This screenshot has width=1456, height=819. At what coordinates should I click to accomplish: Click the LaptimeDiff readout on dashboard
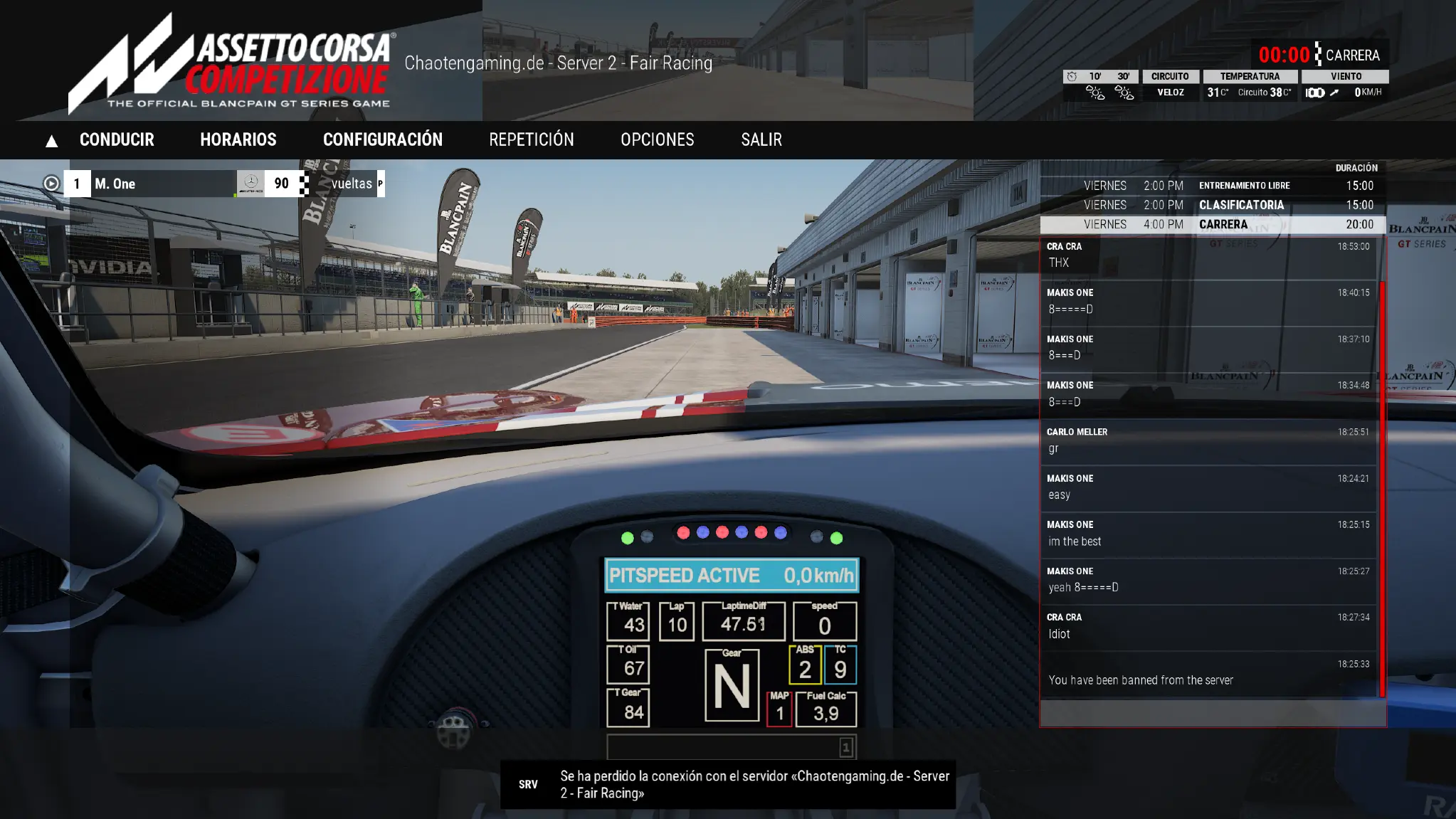coord(744,621)
